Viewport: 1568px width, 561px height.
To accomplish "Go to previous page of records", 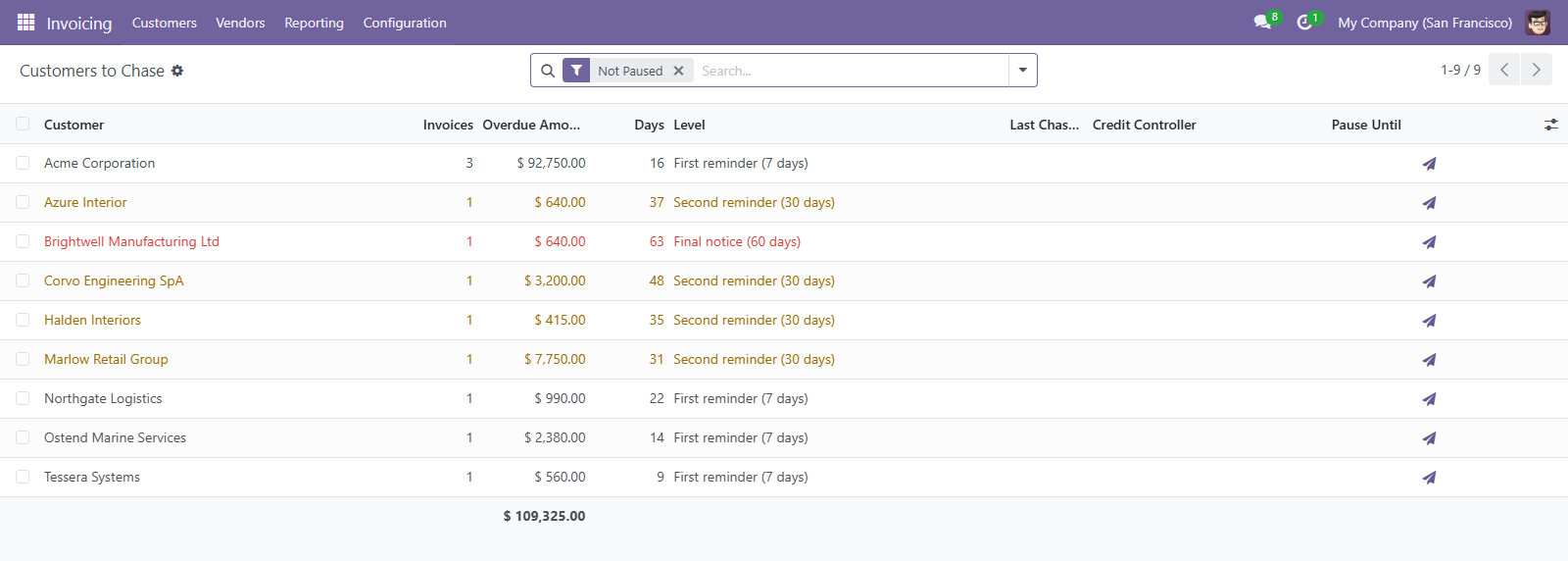I will click(x=1504, y=70).
